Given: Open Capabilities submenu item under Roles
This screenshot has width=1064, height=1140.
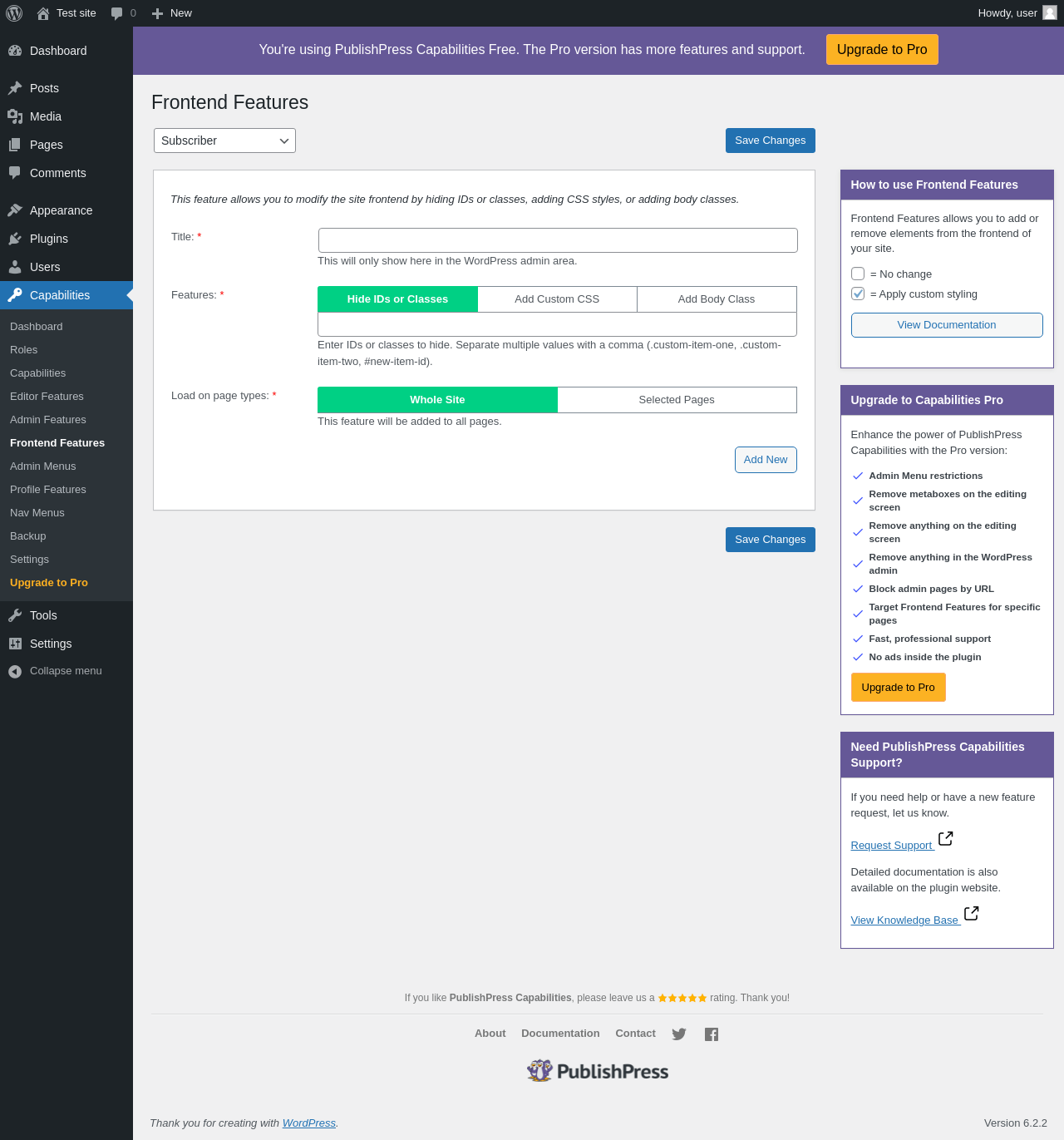Looking at the screenshot, I should click(x=38, y=373).
